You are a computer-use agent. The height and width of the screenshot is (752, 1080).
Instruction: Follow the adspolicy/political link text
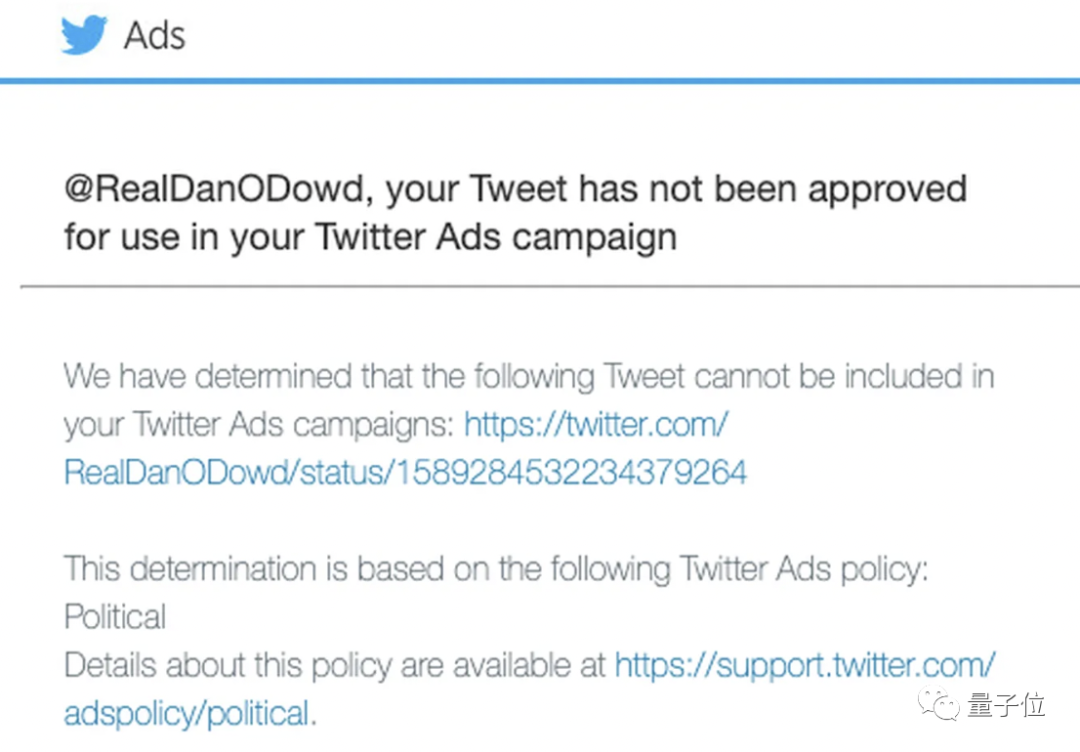click(x=187, y=713)
